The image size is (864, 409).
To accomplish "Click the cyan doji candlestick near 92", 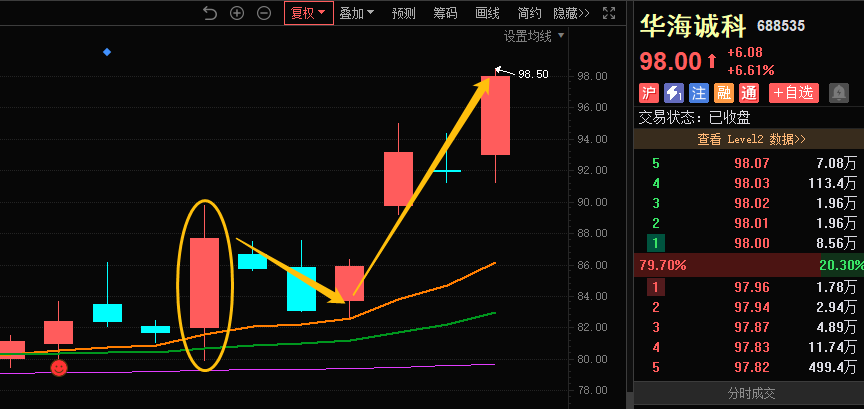I will point(446,171).
